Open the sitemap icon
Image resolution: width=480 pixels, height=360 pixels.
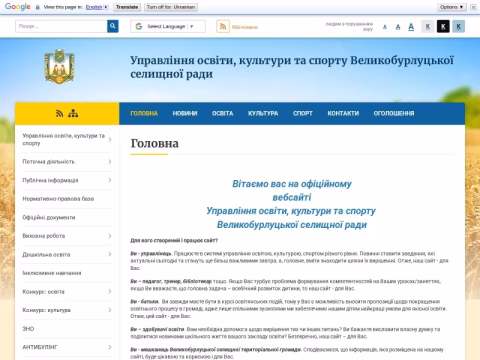(73, 114)
